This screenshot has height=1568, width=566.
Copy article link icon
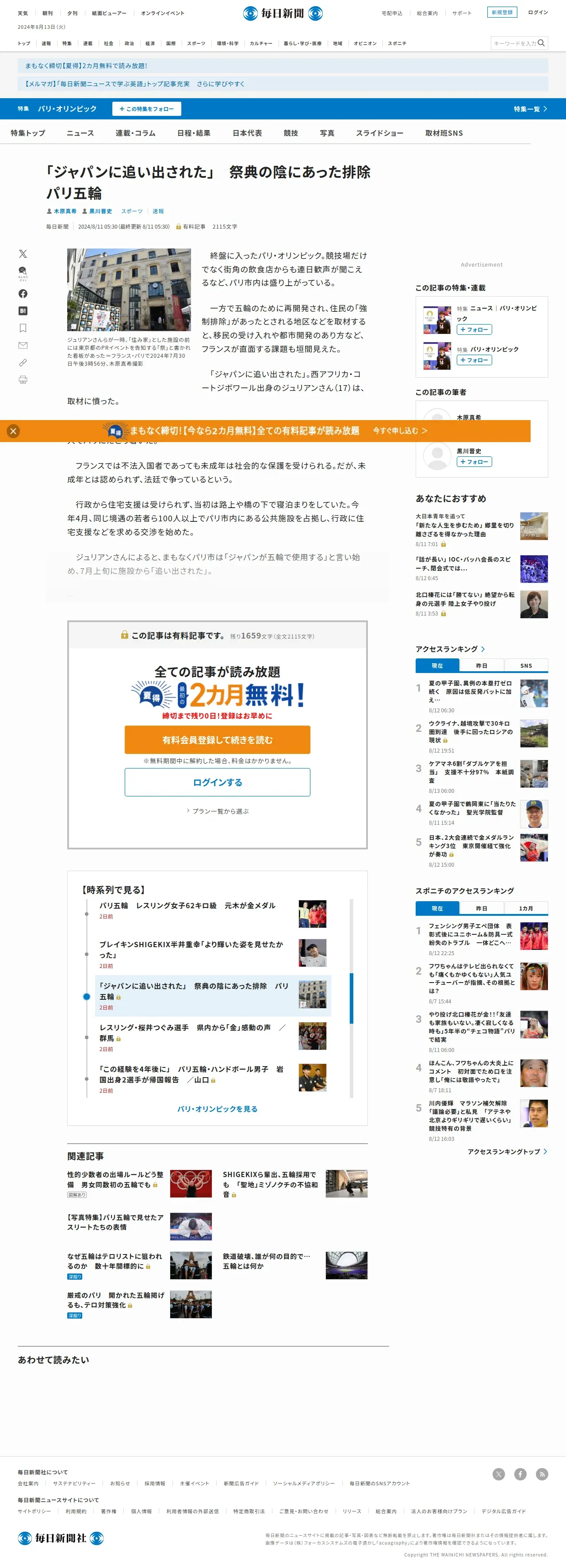[x=23, y=362]
